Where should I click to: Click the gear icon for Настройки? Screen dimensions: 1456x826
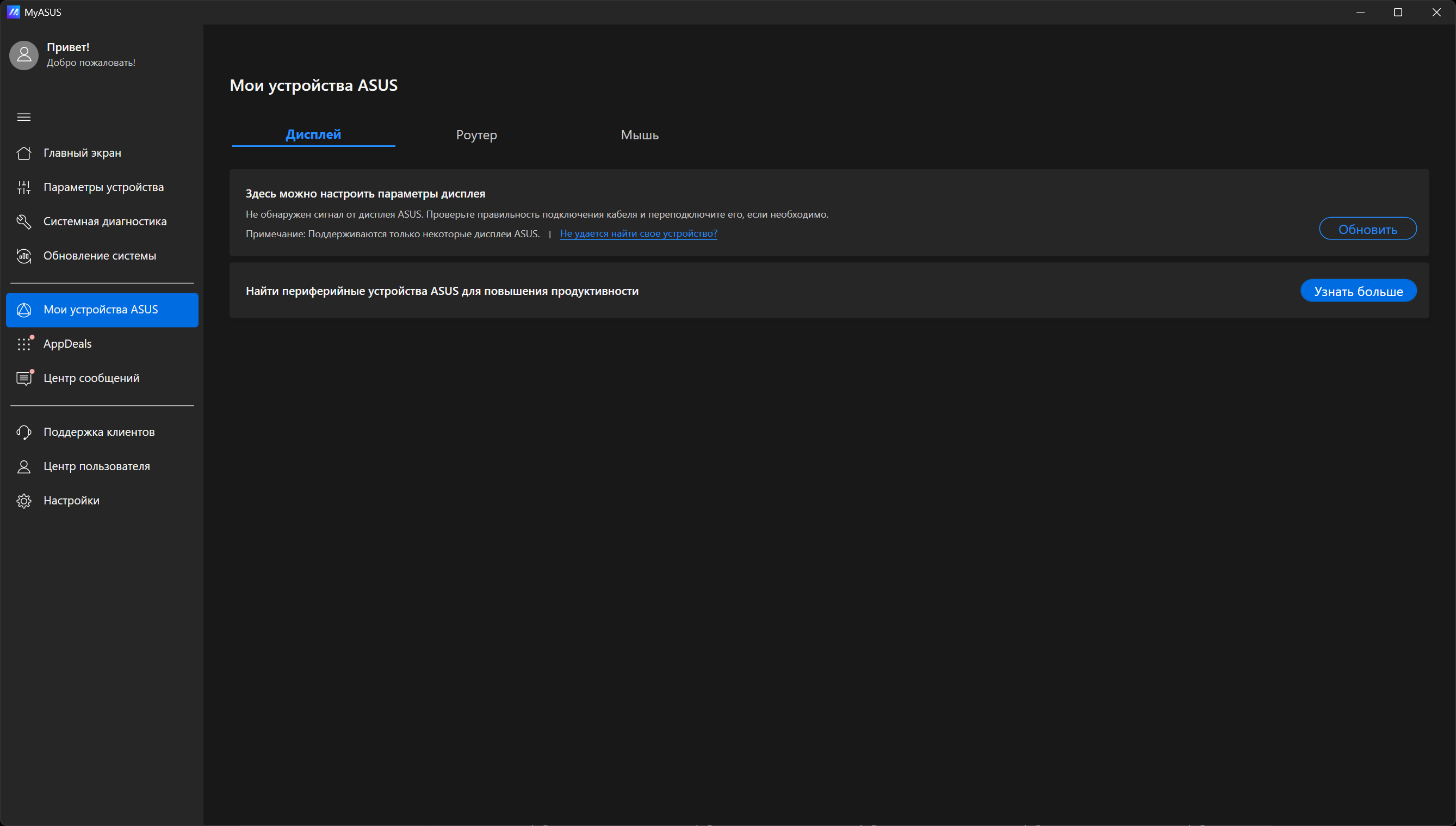tap(24, 501)
